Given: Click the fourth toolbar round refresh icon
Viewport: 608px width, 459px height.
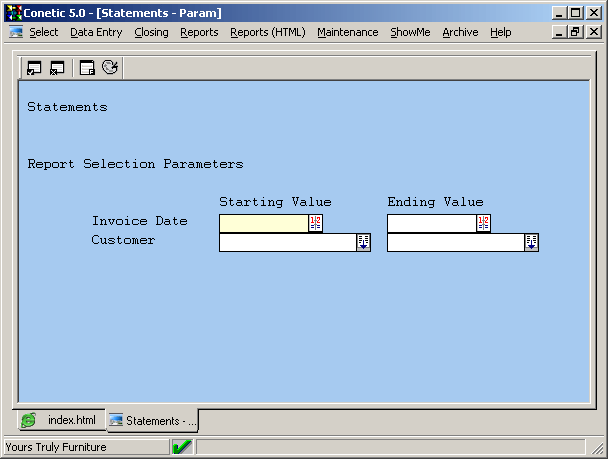Looking at the screenshot, I should tap(110, 68).
